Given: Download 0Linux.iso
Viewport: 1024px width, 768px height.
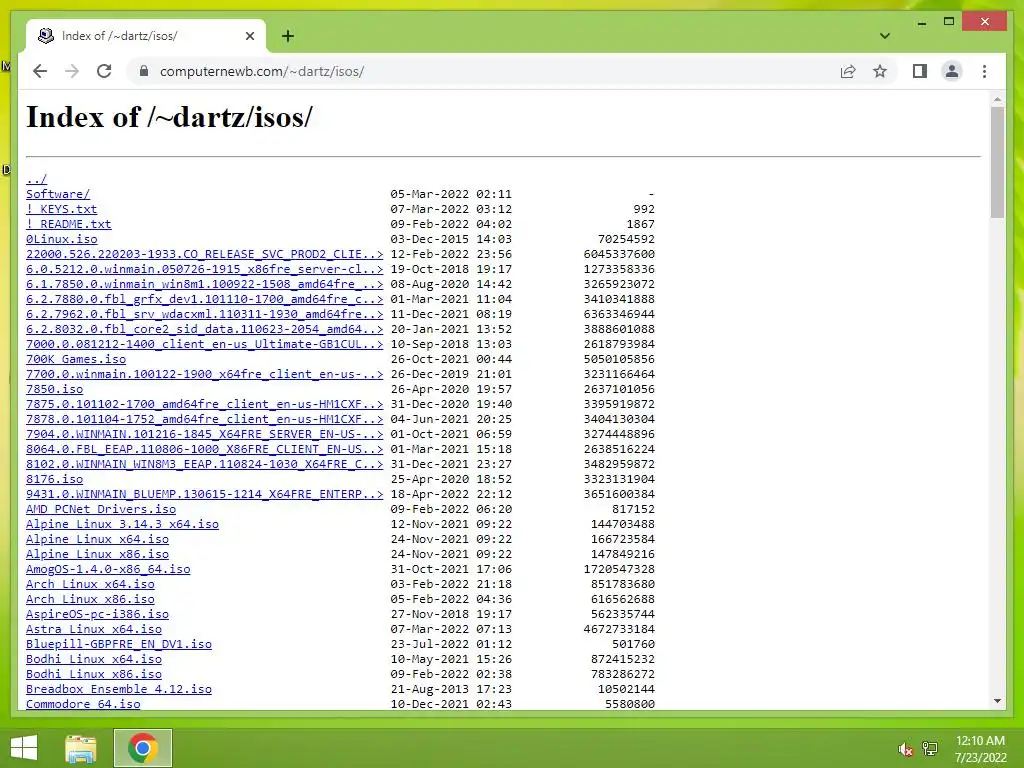Looking at the screenshot, I should pyautogui.click(x=61, y=239).
